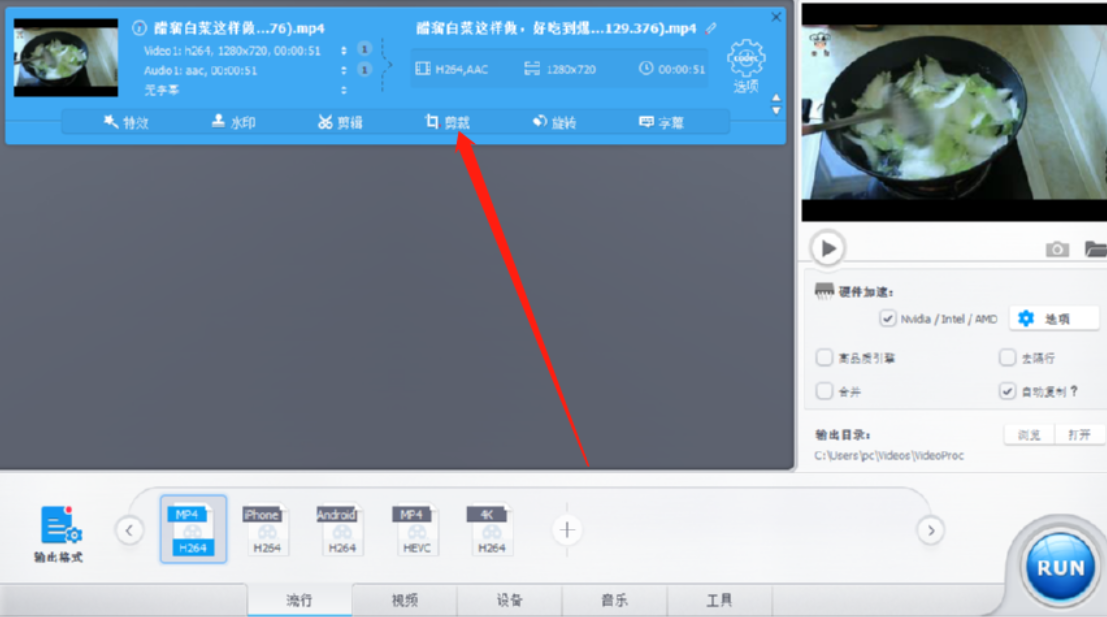
Task: Click the info icon beside source filename
Action: (139, 28)
